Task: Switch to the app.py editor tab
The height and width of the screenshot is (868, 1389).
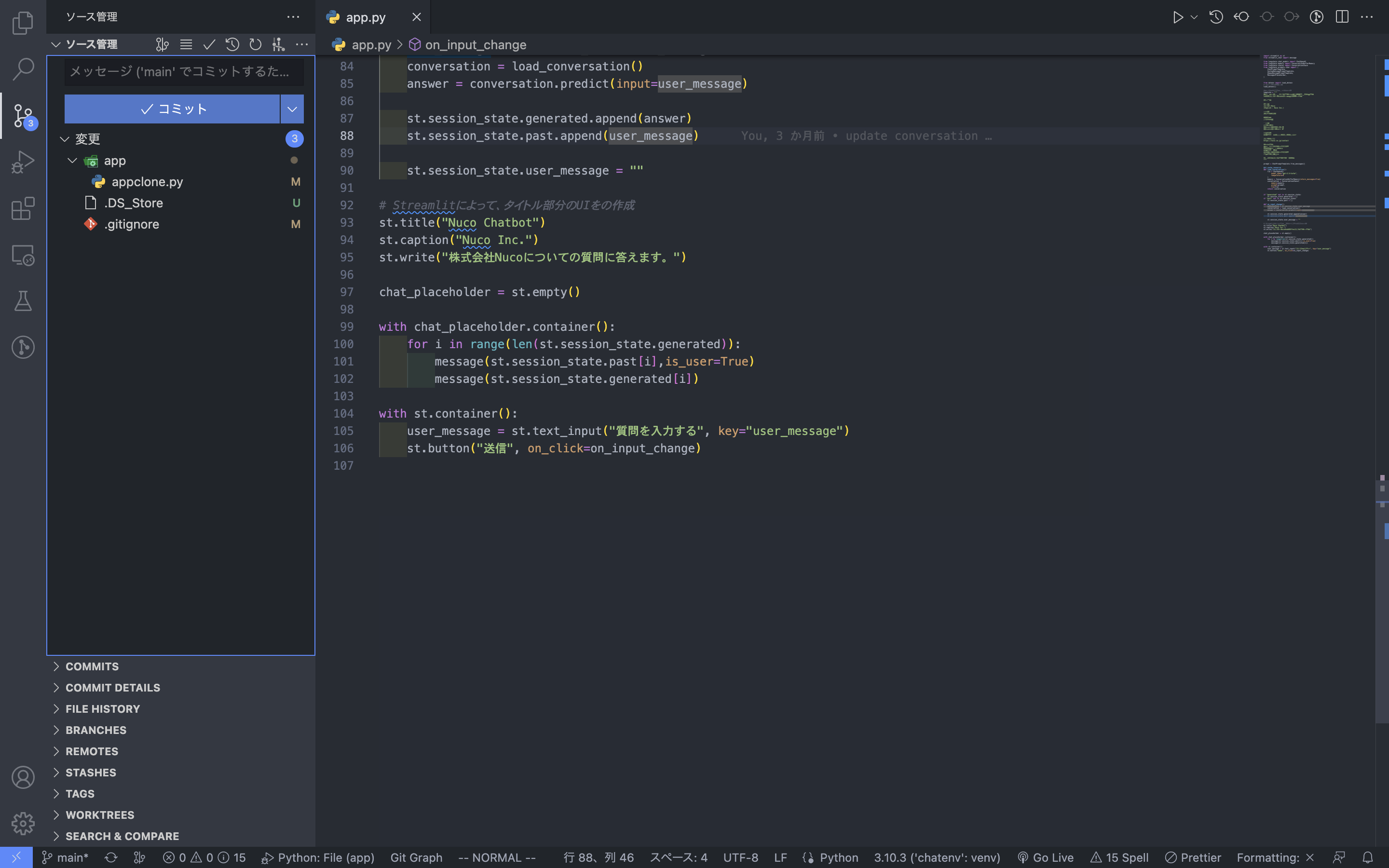Action: tap(366, 17)
